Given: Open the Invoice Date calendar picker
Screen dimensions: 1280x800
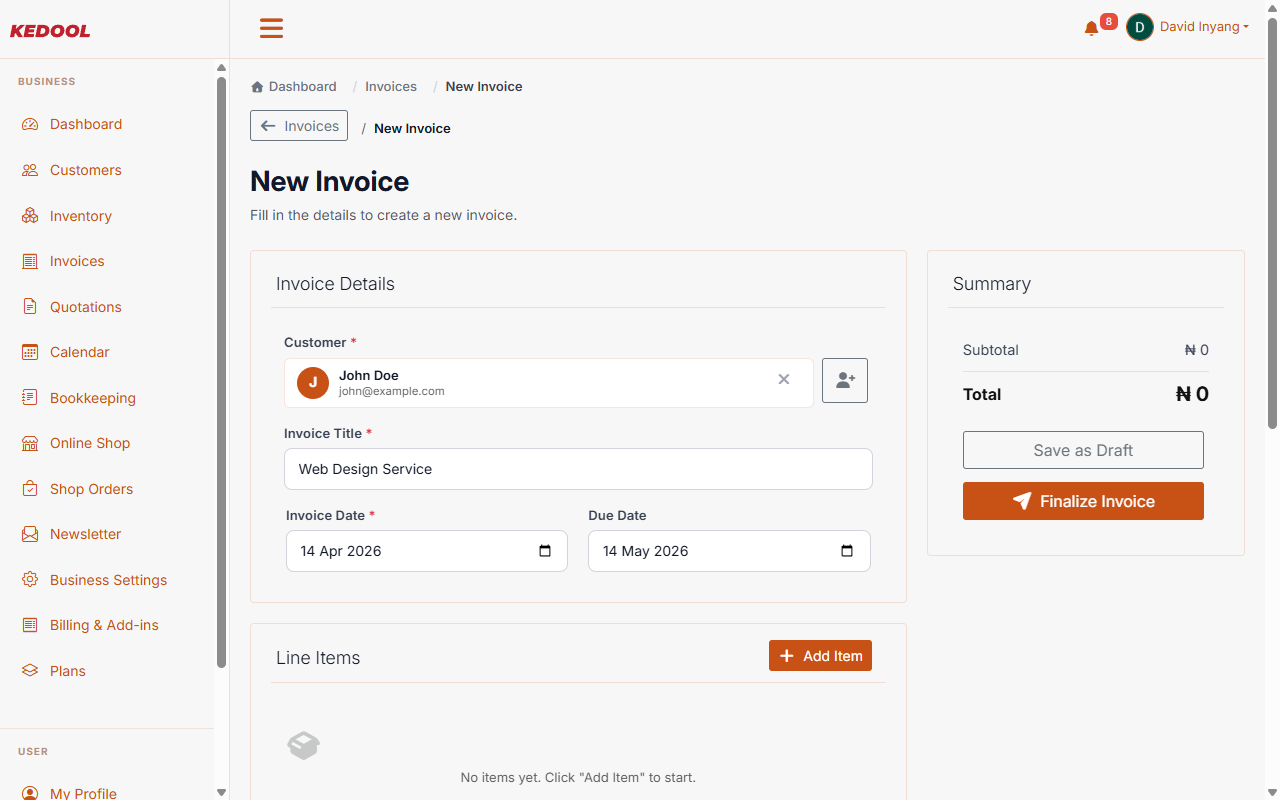Looking at the screenshot, I should click(x=545, y=551).
